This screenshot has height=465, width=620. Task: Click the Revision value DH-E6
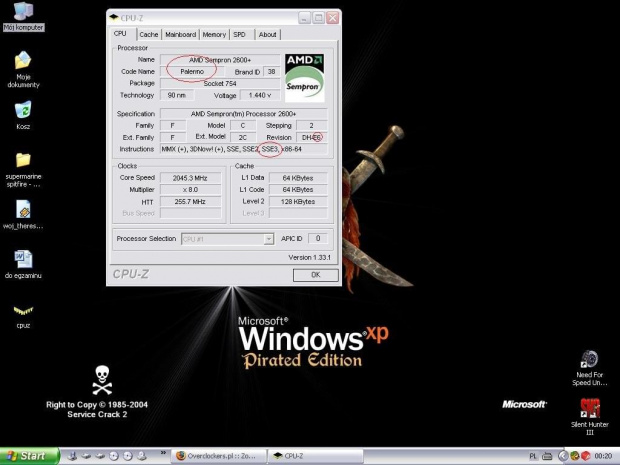[312, 137]
